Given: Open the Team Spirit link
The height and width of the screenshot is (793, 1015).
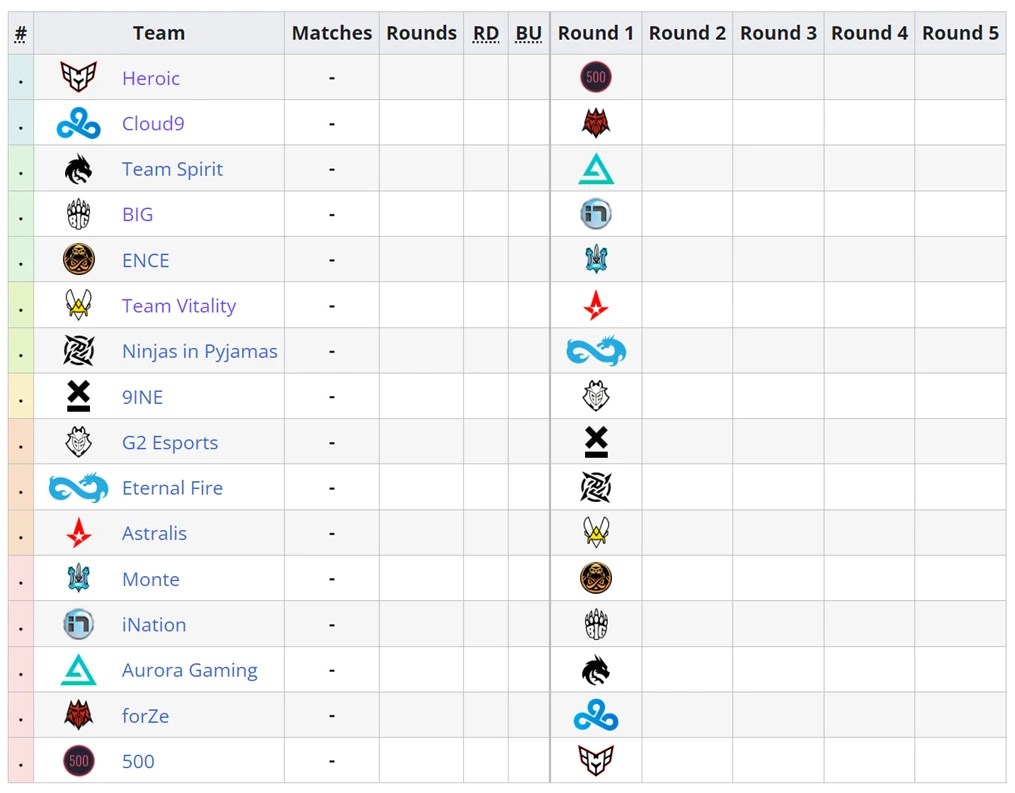Looking at the screenshot, I should point(172,169).
